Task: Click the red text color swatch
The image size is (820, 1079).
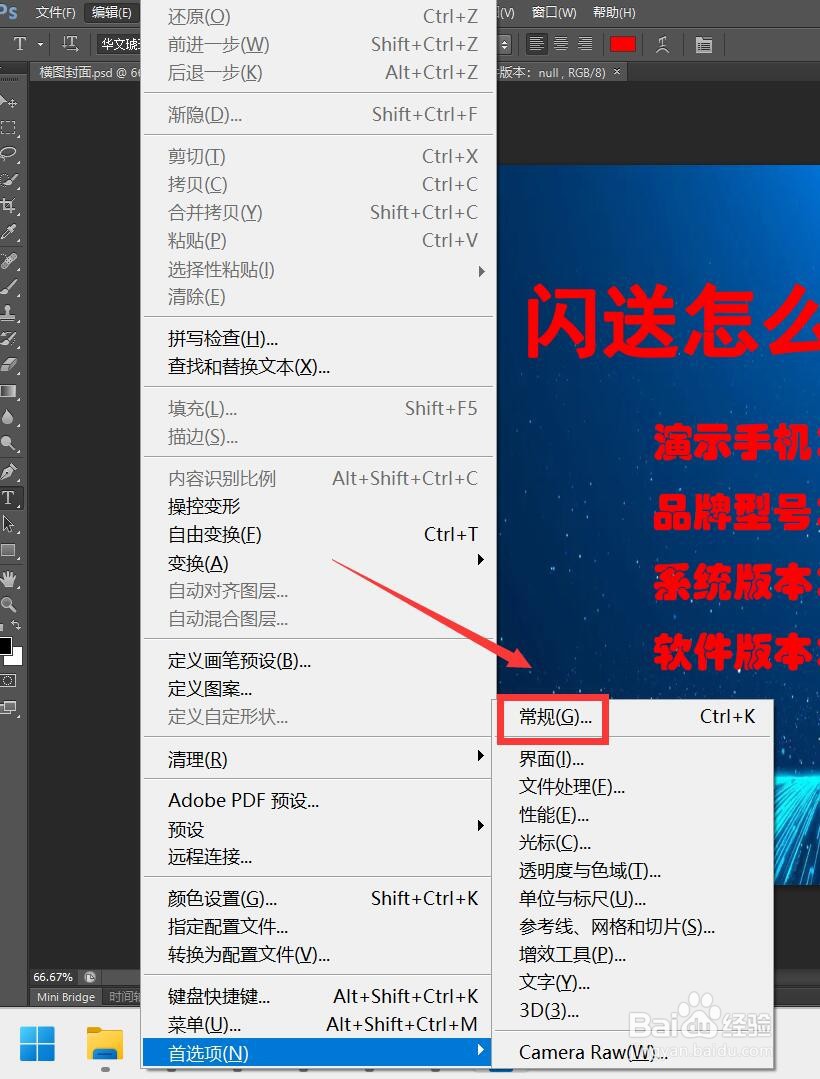Action: coord(623,44)
